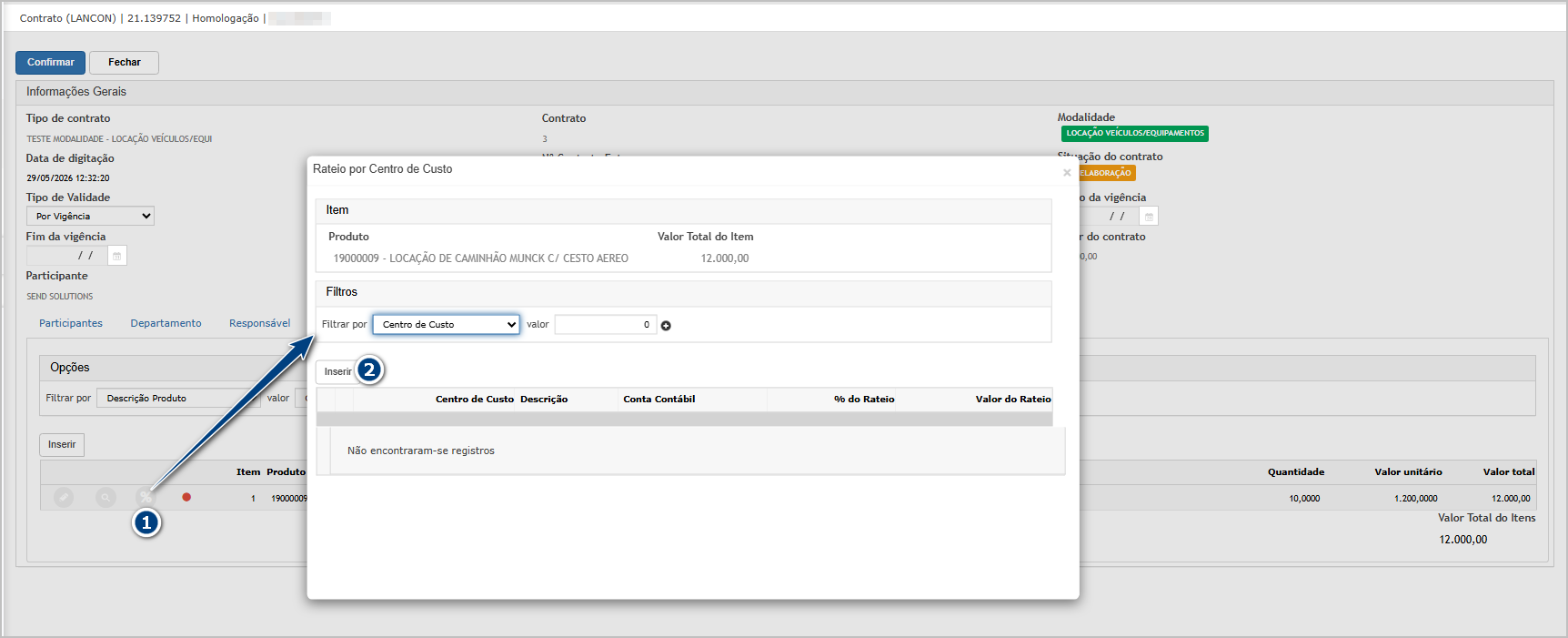The width and height of the screenshot is (1568, 638).
Task: Click the red status dot in item row
Action: pyautogui.click(x=186, y=497)
